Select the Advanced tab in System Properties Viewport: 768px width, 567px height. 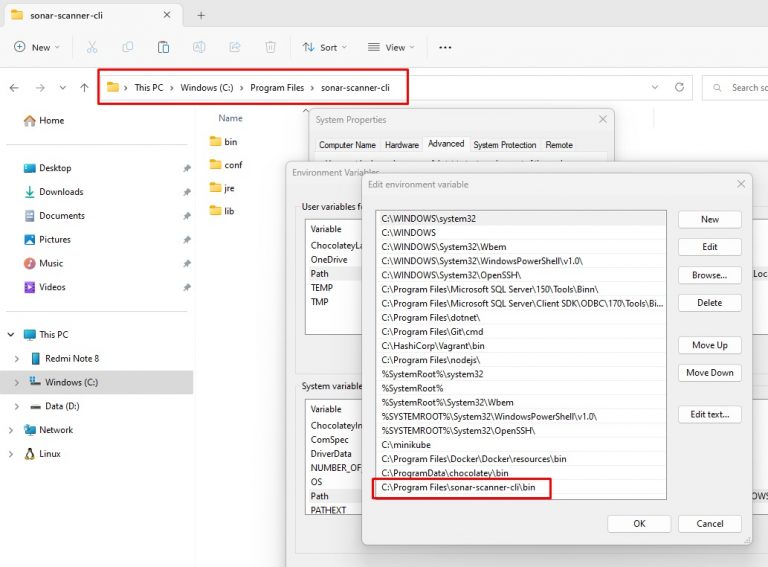tap(446, 143)
